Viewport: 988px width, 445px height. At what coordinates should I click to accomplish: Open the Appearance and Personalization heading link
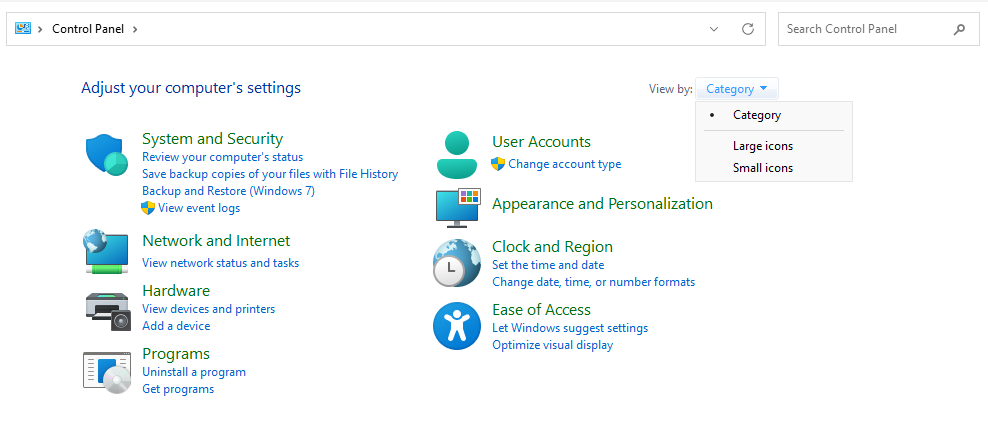602,204
